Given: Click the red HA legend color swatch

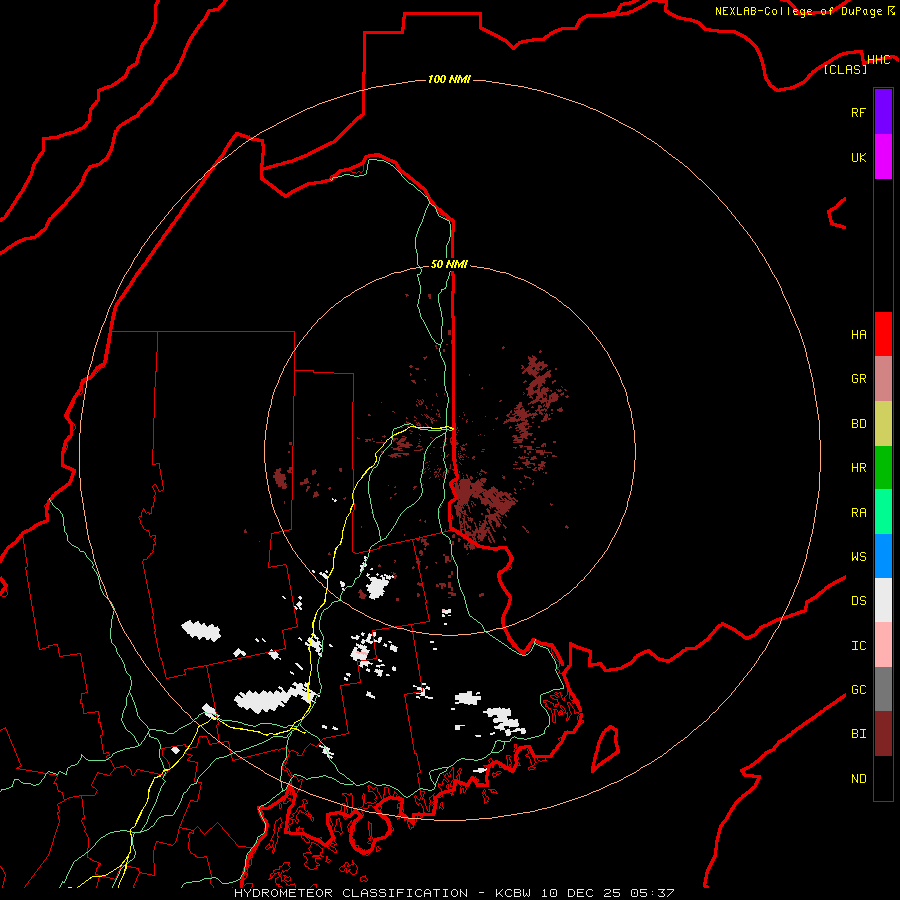Looking at the screenshot, I should point(883,334).
